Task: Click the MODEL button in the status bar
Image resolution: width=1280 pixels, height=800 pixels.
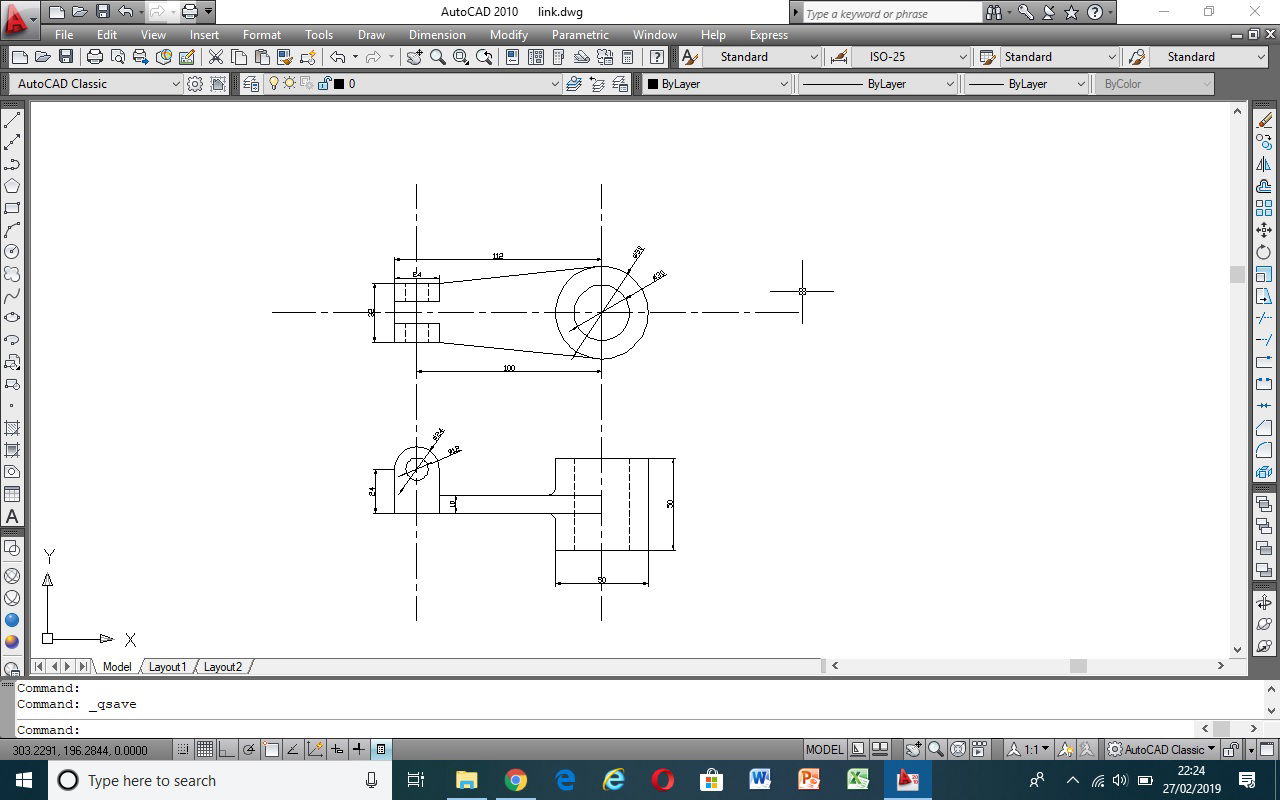Action: [823, 748]
